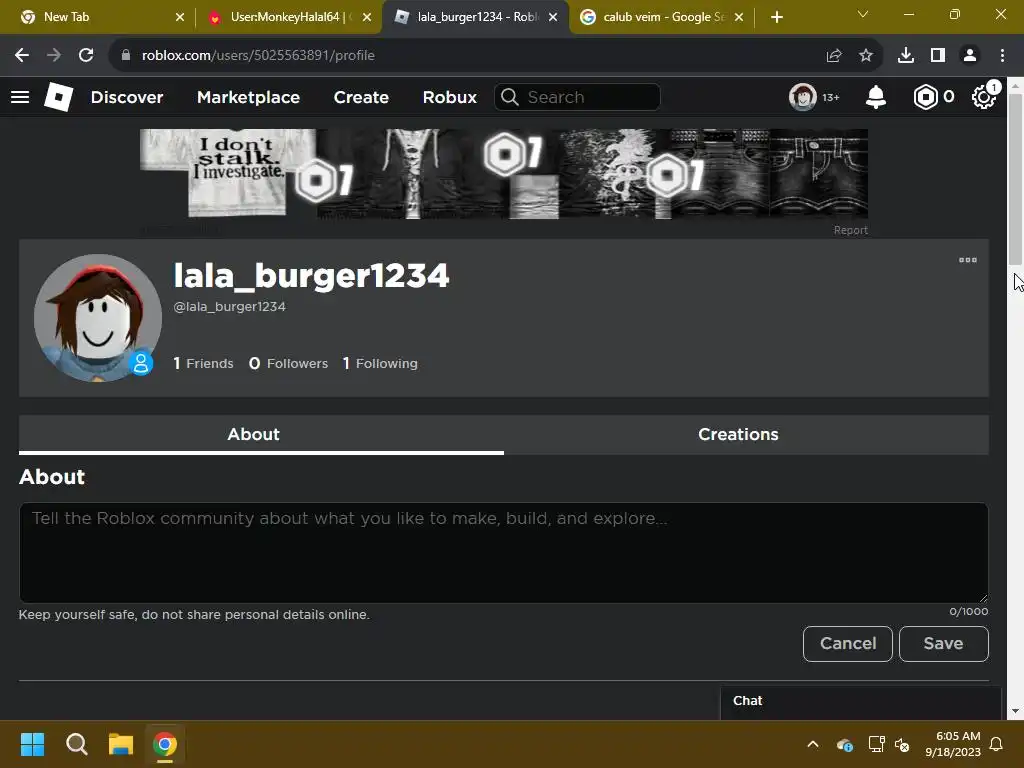
Task: Open the Robux balance icon
Action: click(x=925, y=97)
